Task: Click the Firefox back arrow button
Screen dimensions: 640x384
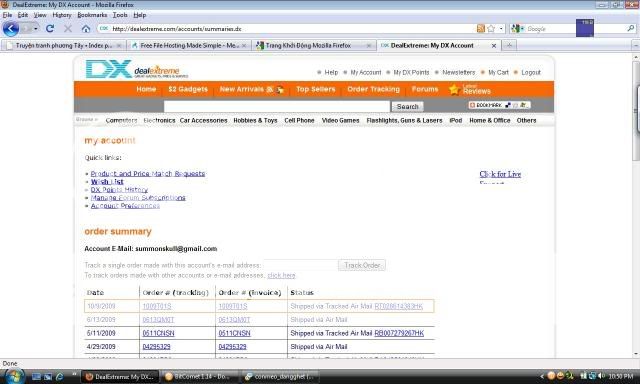Action: (11, 29)
